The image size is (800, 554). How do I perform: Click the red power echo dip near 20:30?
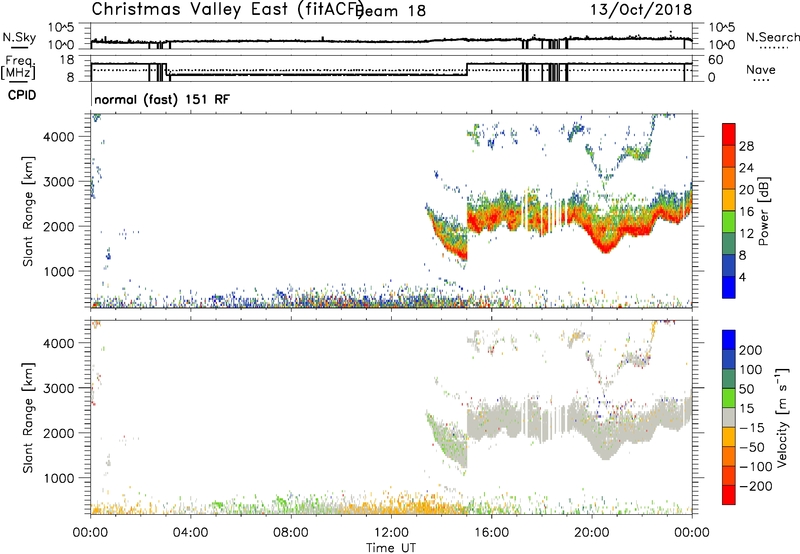pos(606,247)
